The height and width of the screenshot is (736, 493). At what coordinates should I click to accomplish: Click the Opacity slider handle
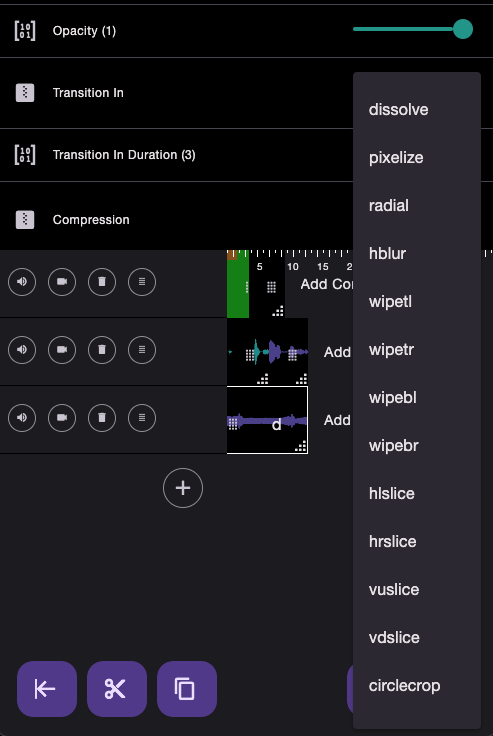463,29
